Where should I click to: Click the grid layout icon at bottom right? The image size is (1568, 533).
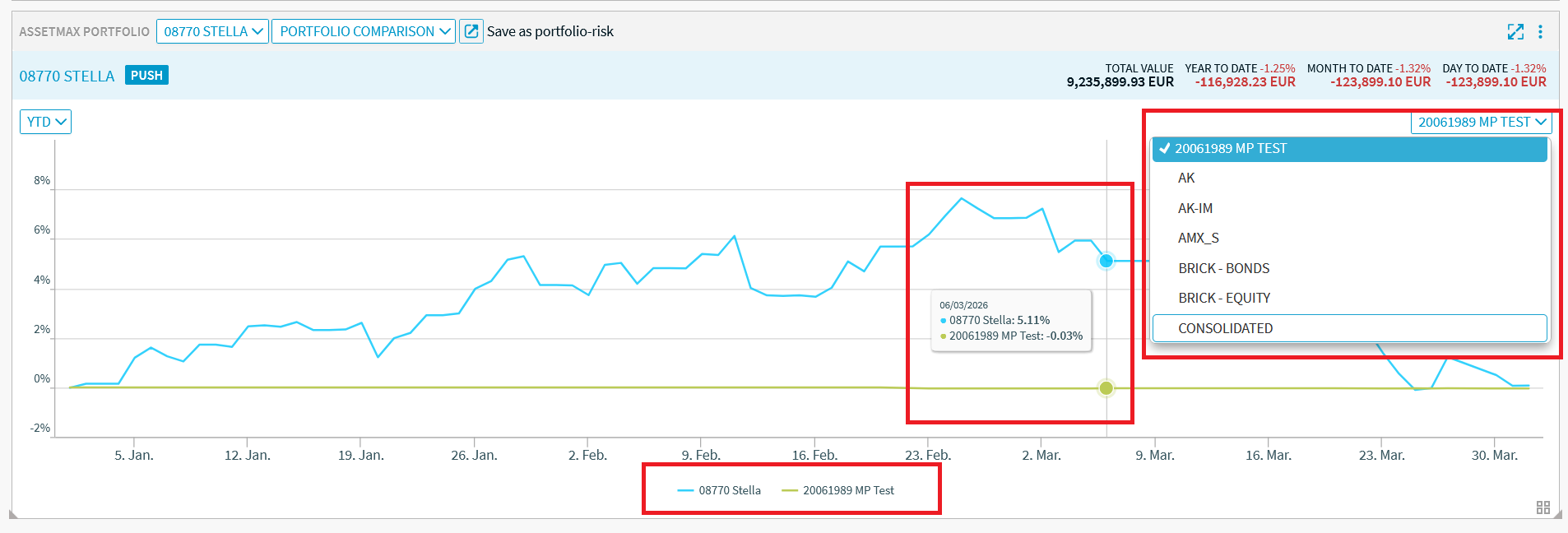[1542, 508]
